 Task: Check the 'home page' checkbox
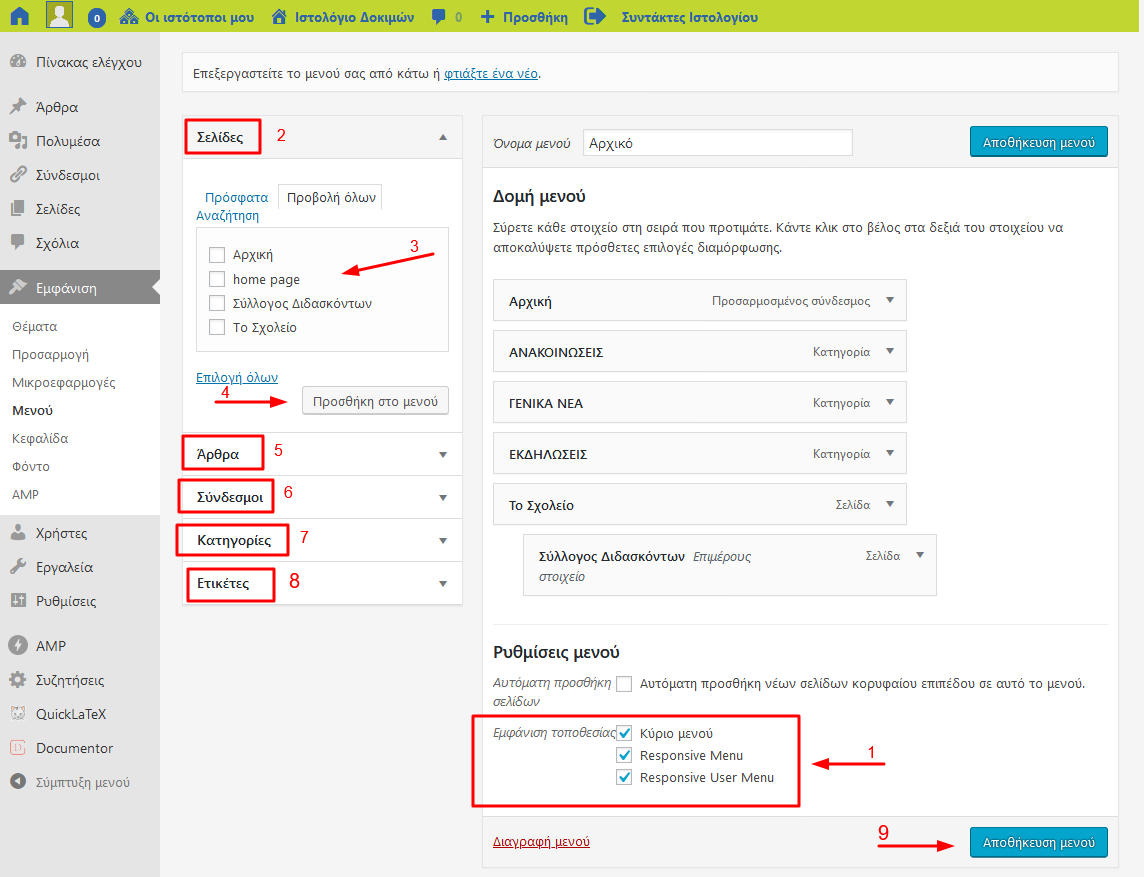[x=217, y=279]
